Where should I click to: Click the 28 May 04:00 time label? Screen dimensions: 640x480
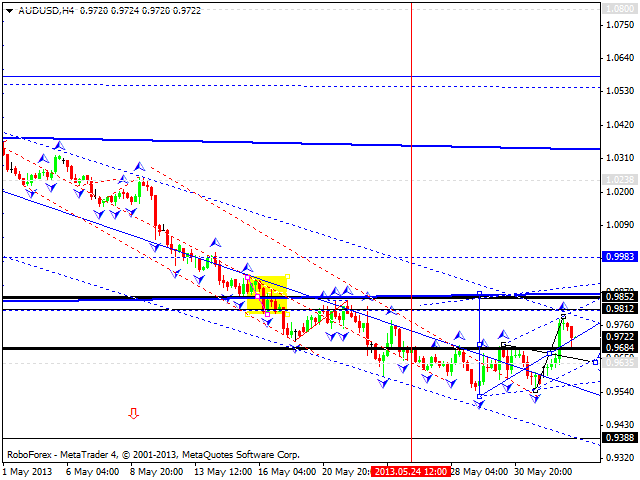[479, 472]
